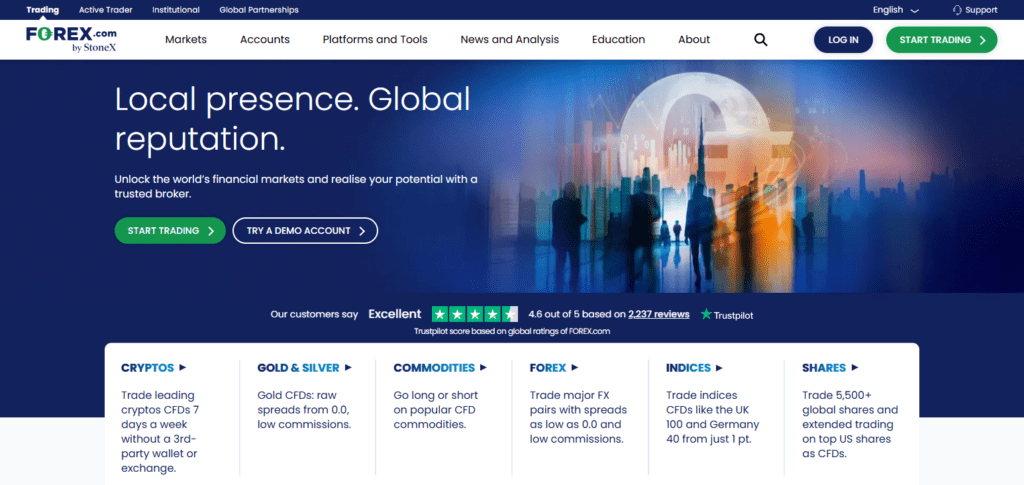
Task: Click the green Trustpilot rating stars
Action: pyautogui.click(x=475, y=315)
